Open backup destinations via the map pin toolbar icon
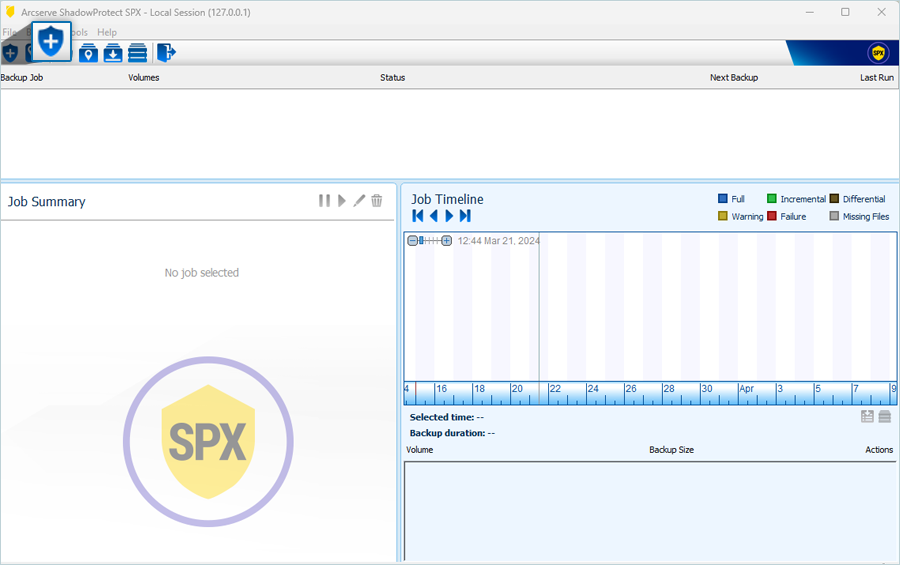The image size is (900, 565). tap(88, 53)
